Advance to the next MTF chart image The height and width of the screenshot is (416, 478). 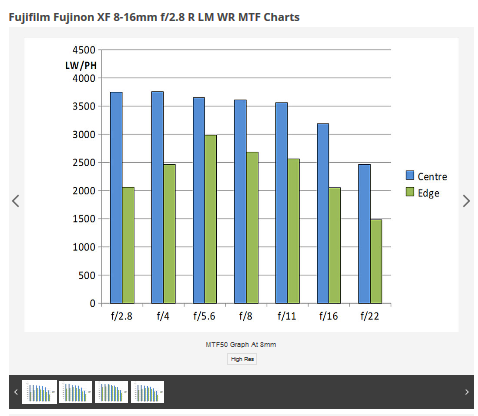pos(466,201)
